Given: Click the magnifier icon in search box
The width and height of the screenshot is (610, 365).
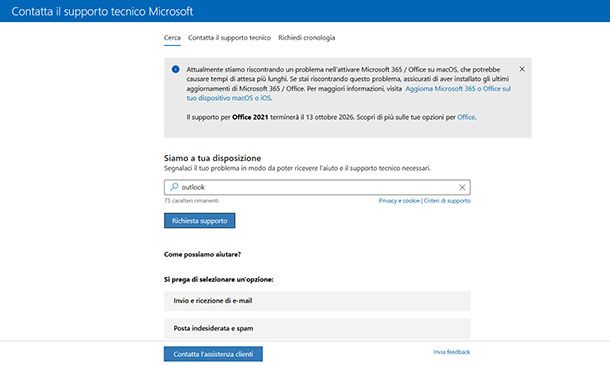Looking at the screenshot, I should tap(174, 187).
